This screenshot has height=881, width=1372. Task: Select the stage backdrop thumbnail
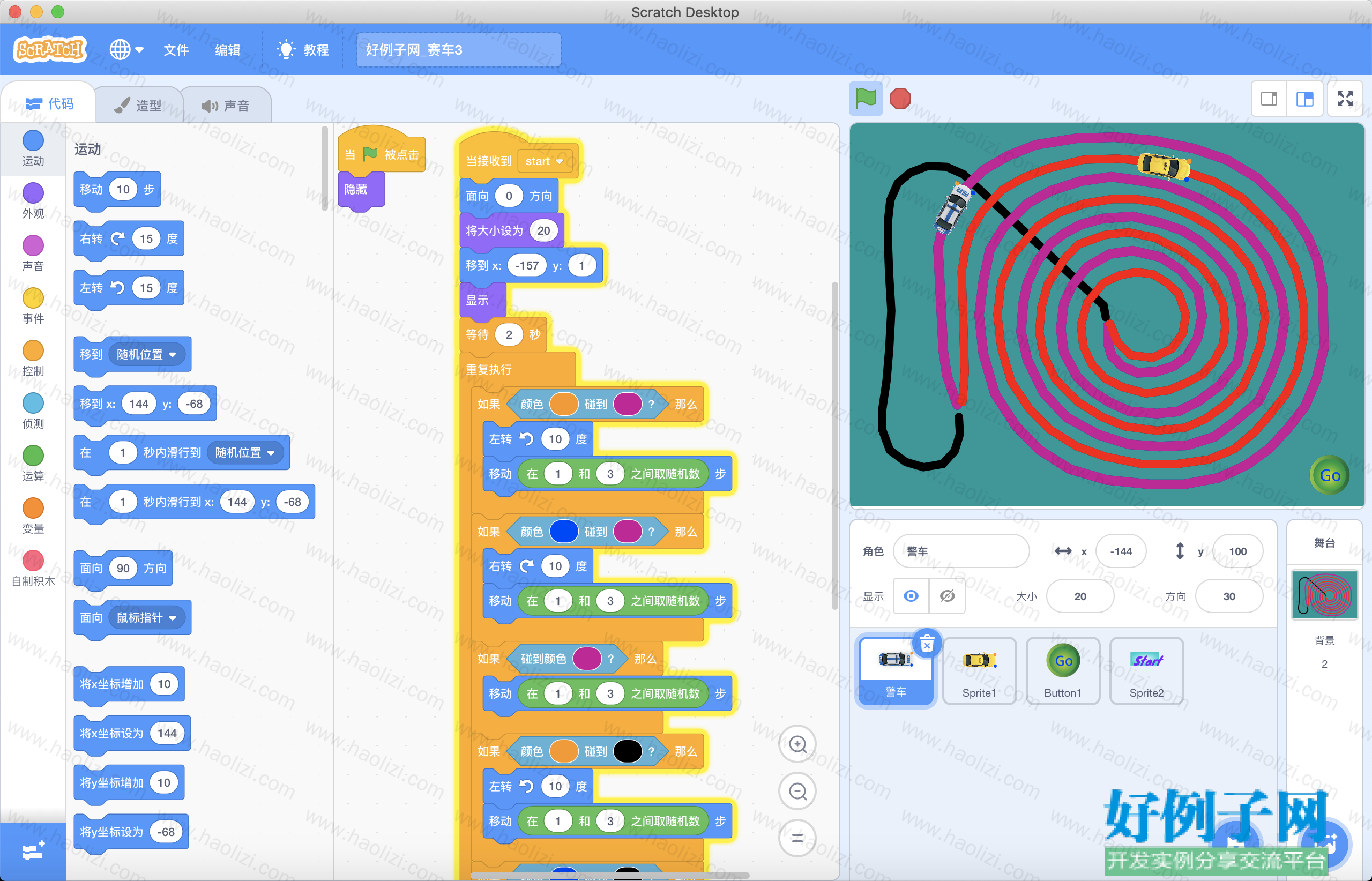click(1324, 595)
